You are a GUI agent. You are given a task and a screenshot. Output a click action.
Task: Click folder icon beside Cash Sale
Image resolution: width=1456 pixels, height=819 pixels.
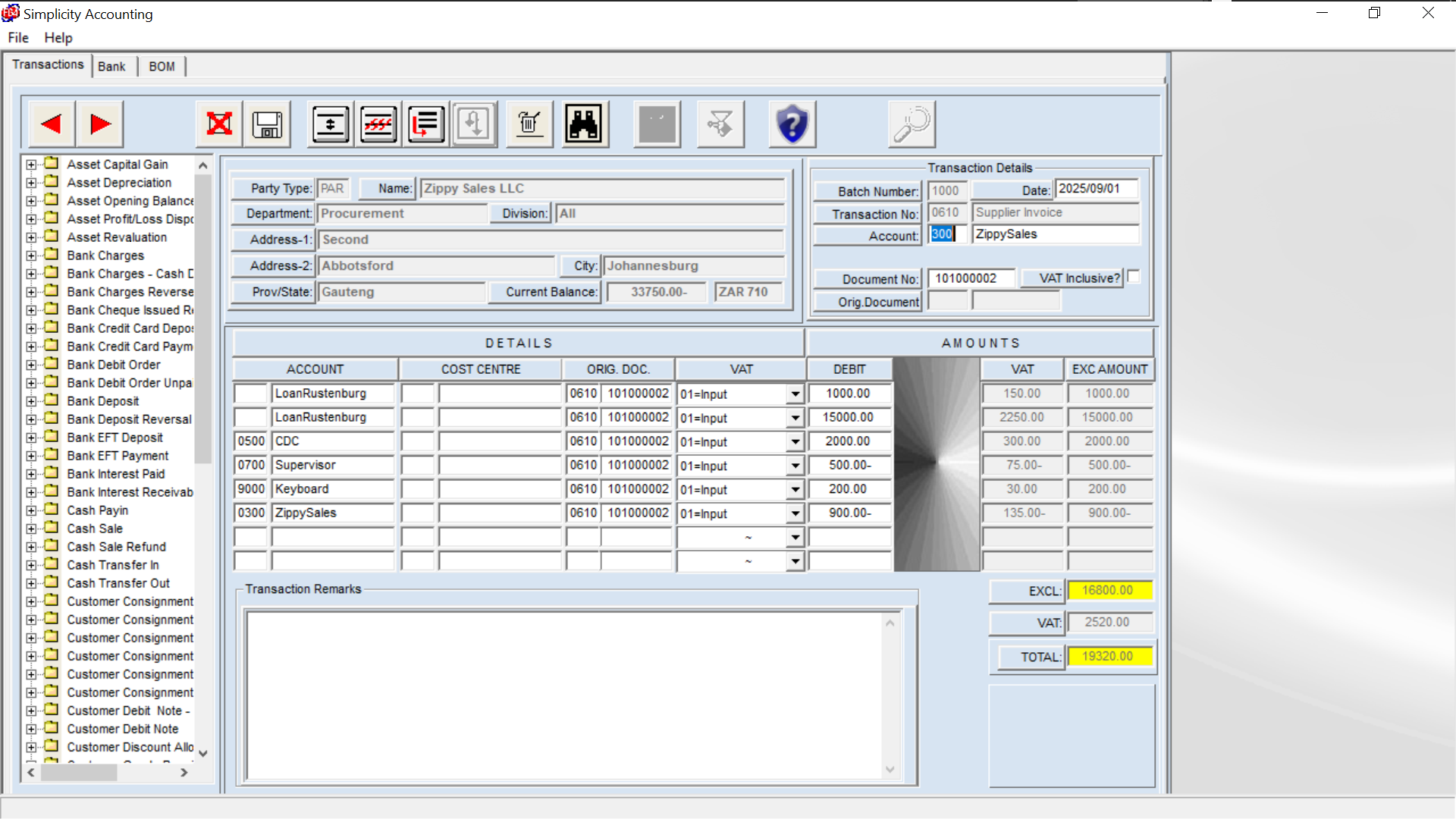pyautogui.click(x=52, y=527)
